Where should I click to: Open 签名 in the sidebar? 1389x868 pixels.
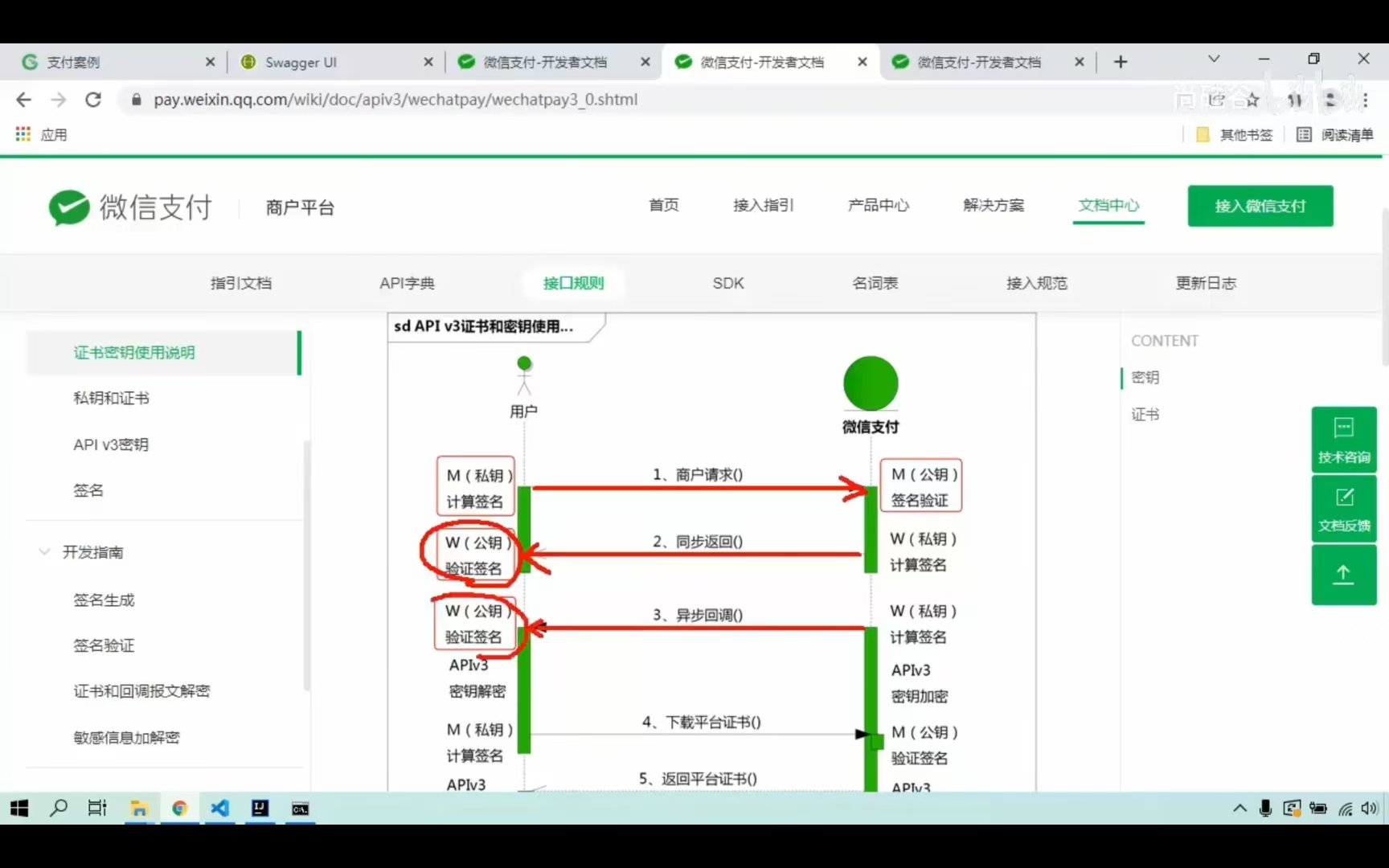point(88,490)
